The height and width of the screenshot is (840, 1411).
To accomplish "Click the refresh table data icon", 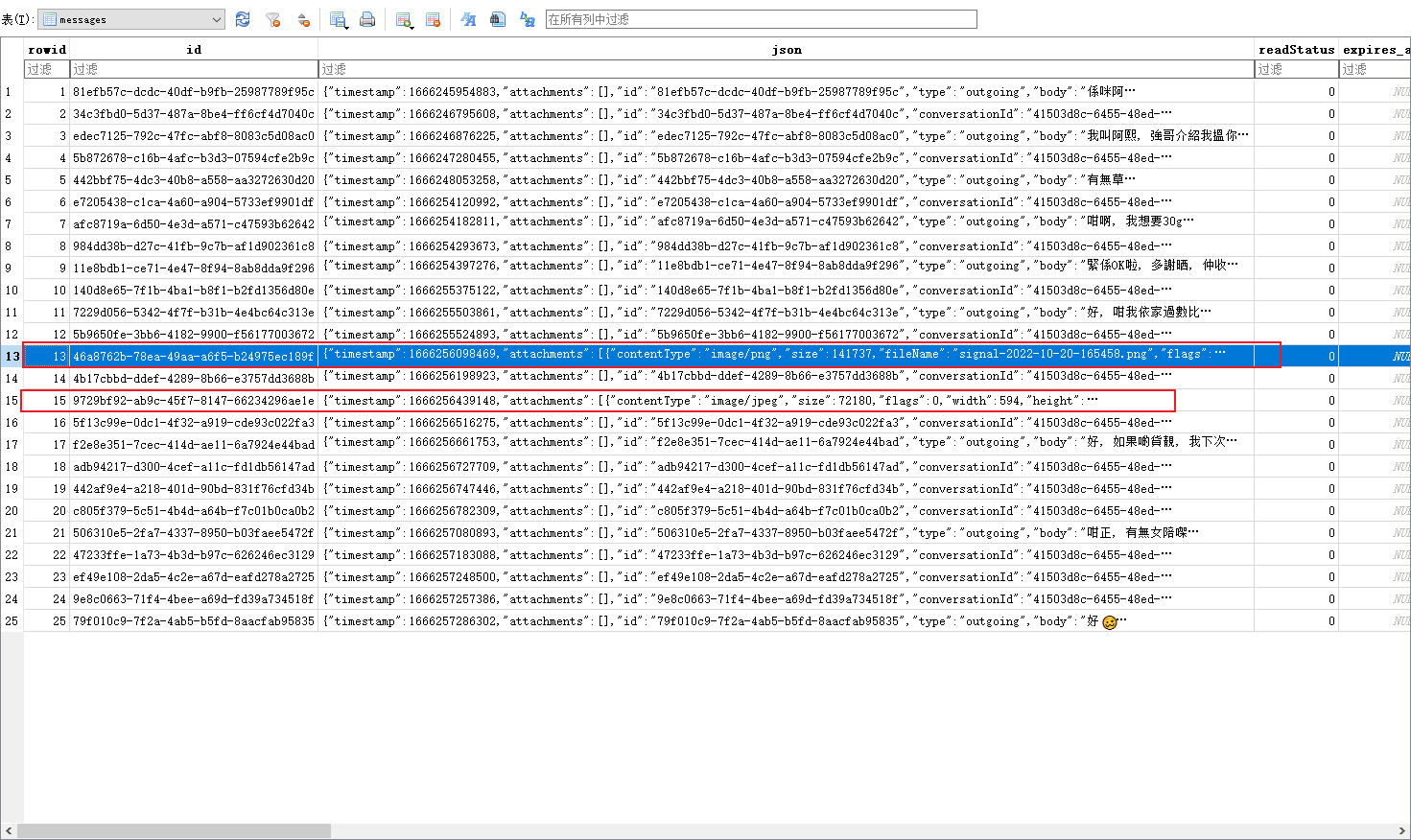I will tap(243, 19).
